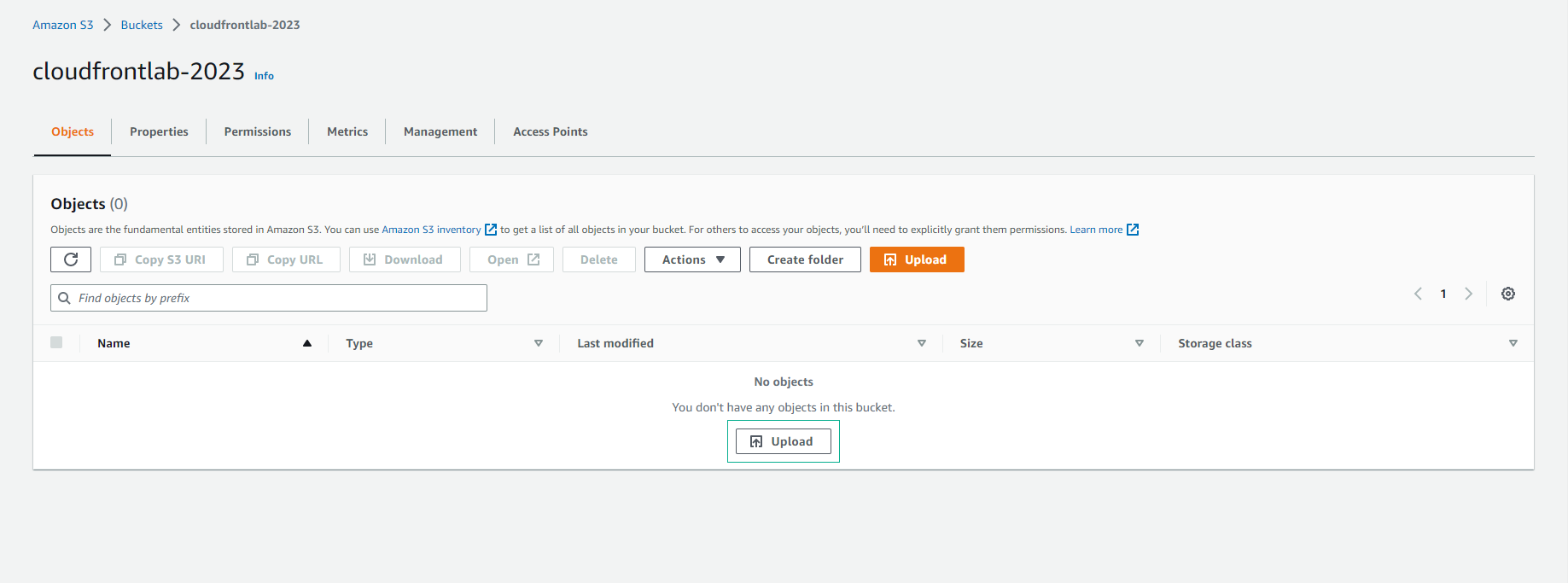Open the Management tab

[440, 131]
